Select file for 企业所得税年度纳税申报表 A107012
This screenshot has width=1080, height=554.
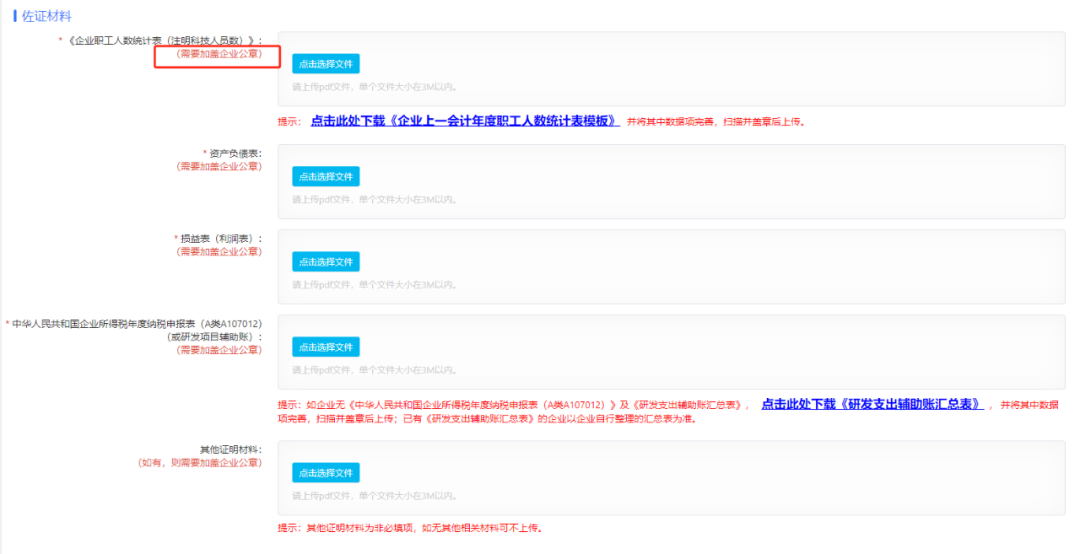[325, 347]
